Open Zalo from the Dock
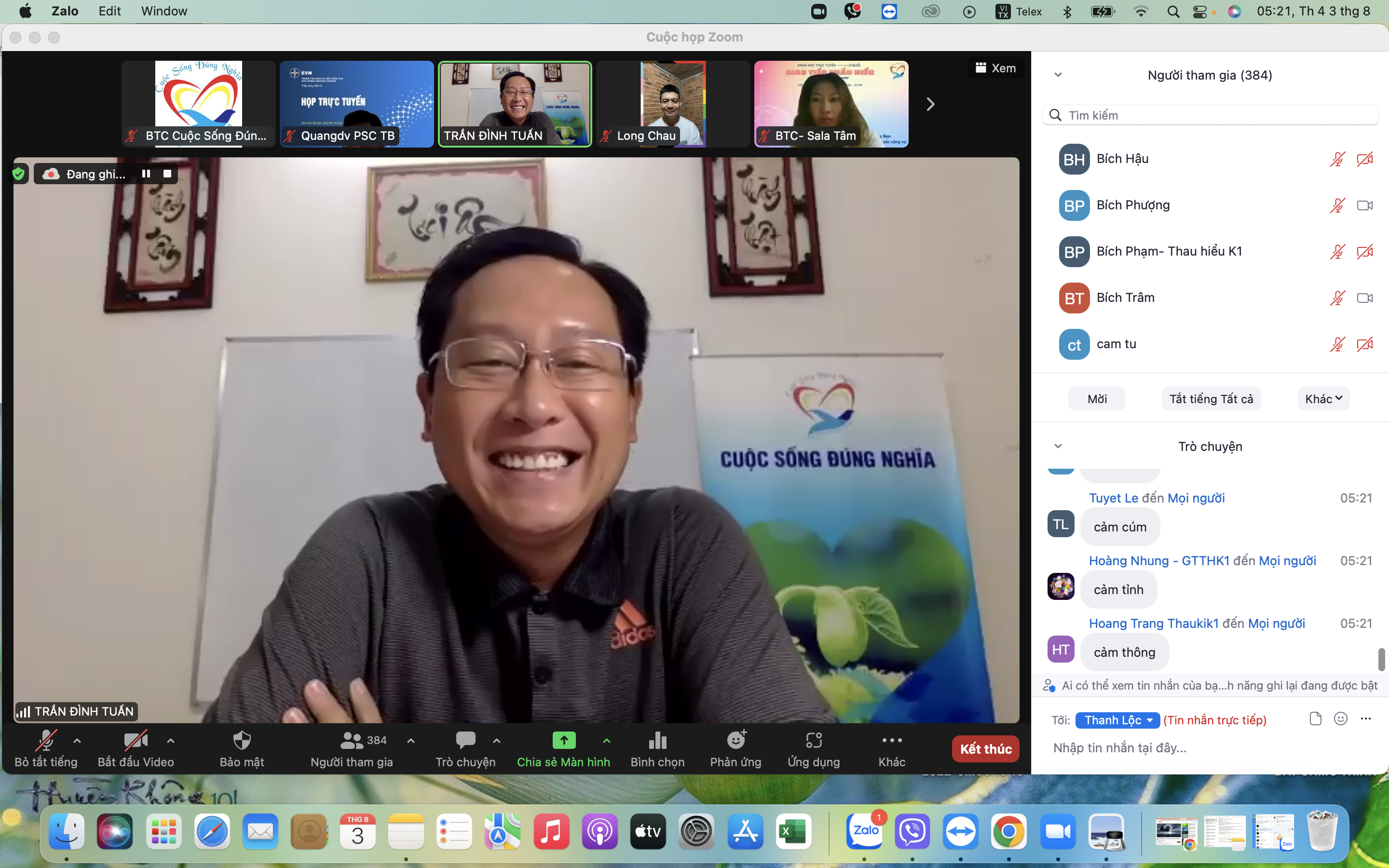1389x868 pixels. pos(865,831)
